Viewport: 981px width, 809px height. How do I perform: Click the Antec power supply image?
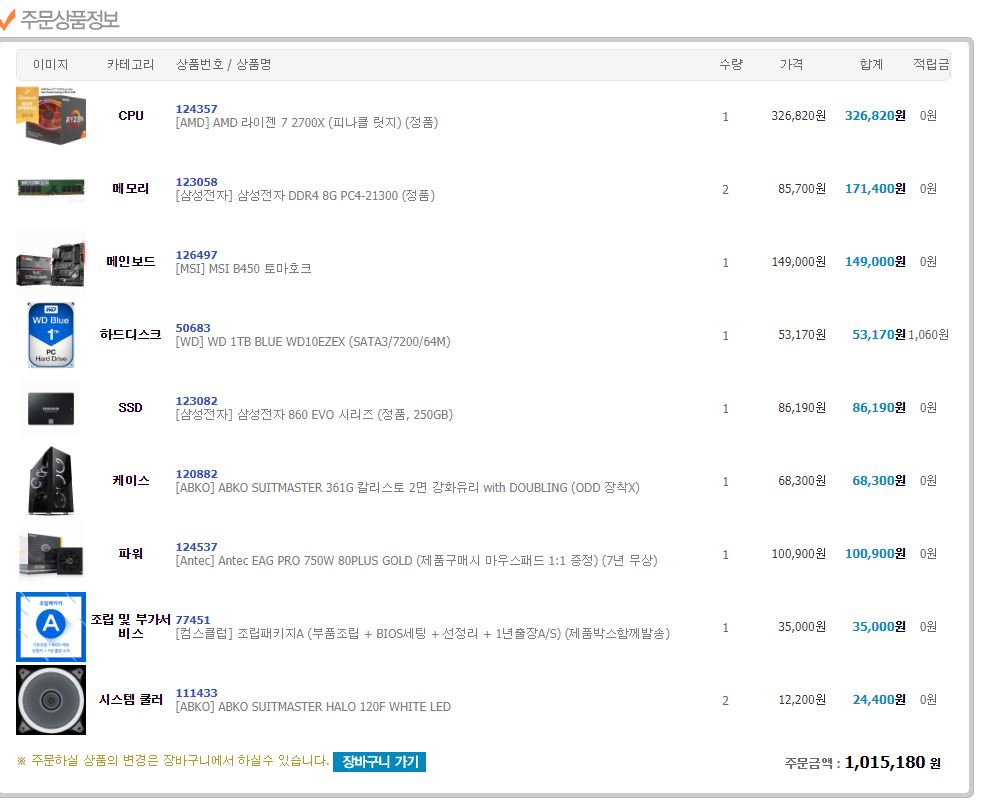(51, 554)
